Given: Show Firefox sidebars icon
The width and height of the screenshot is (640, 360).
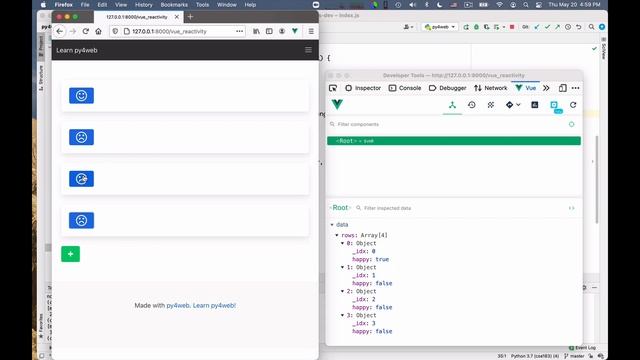Looking at the screenshot, I should 269,31.
